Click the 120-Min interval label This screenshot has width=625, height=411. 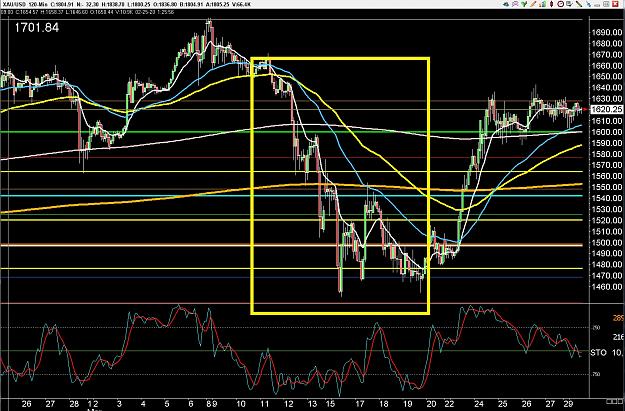click(37, 4)
